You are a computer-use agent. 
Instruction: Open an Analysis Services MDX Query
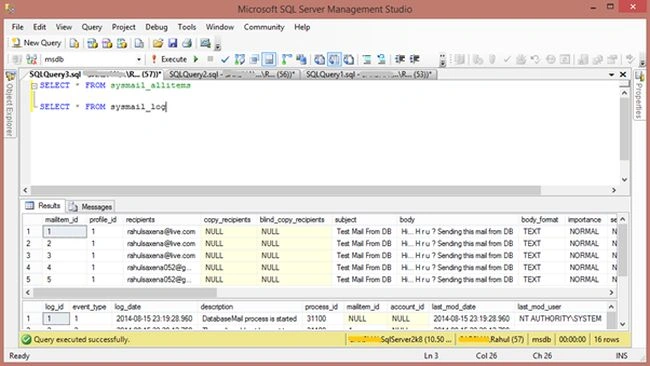pos(92,43)
